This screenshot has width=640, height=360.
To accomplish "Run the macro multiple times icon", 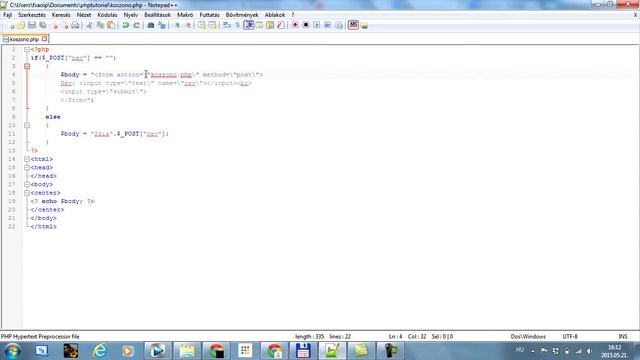I will (327, 25).
